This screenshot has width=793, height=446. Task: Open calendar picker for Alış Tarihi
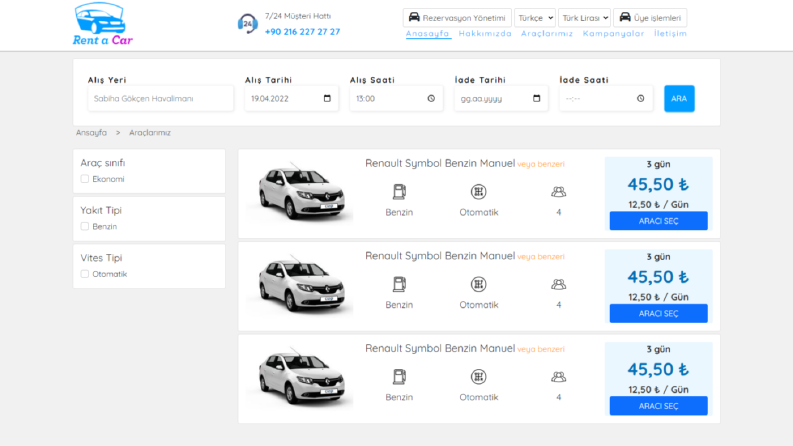(327, 98)
